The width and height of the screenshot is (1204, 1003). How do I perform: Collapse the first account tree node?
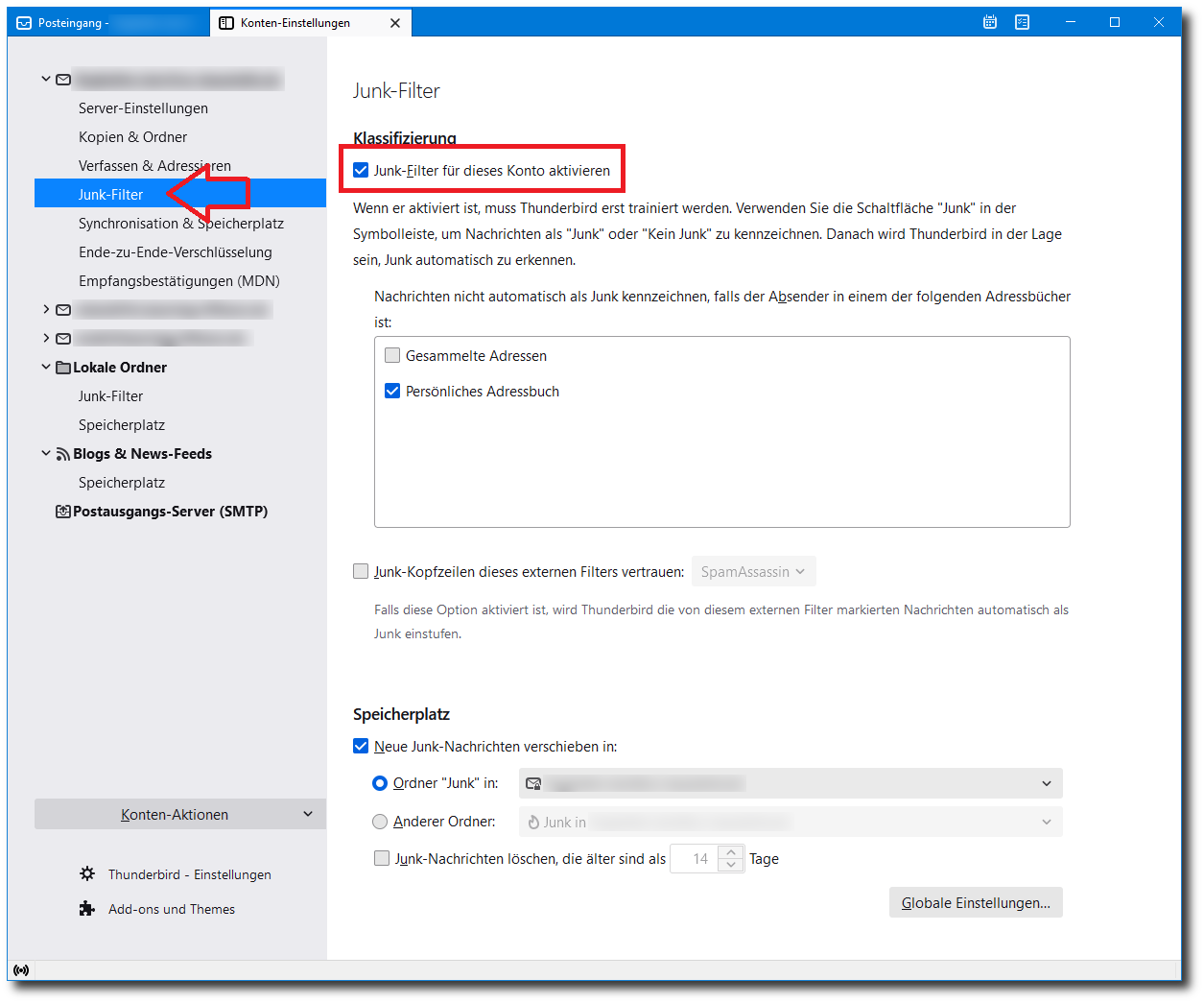(x=45, y=79)
